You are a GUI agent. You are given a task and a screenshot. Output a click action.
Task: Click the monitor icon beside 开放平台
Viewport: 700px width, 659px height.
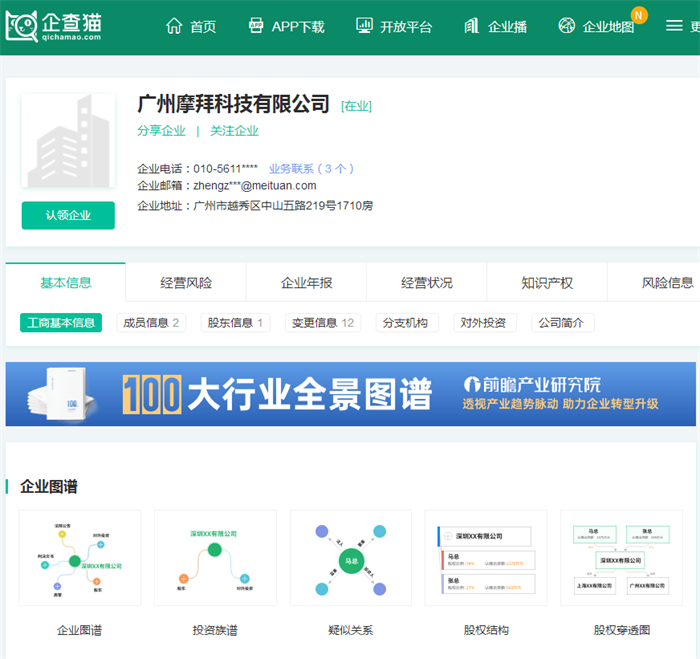[364, 25]
